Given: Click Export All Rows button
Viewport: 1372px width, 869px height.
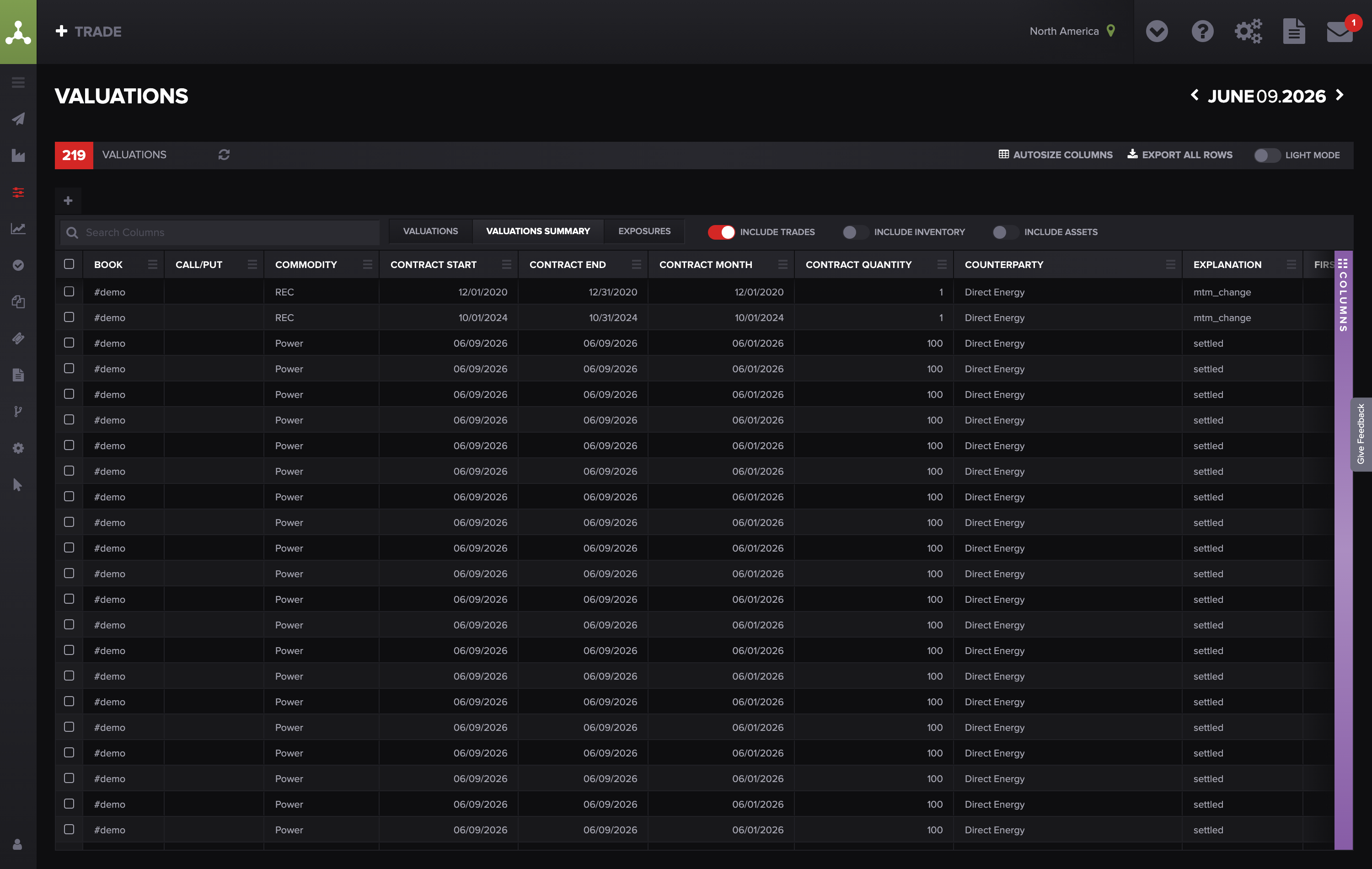Looking at the screenshot, I should (1180, 155).
